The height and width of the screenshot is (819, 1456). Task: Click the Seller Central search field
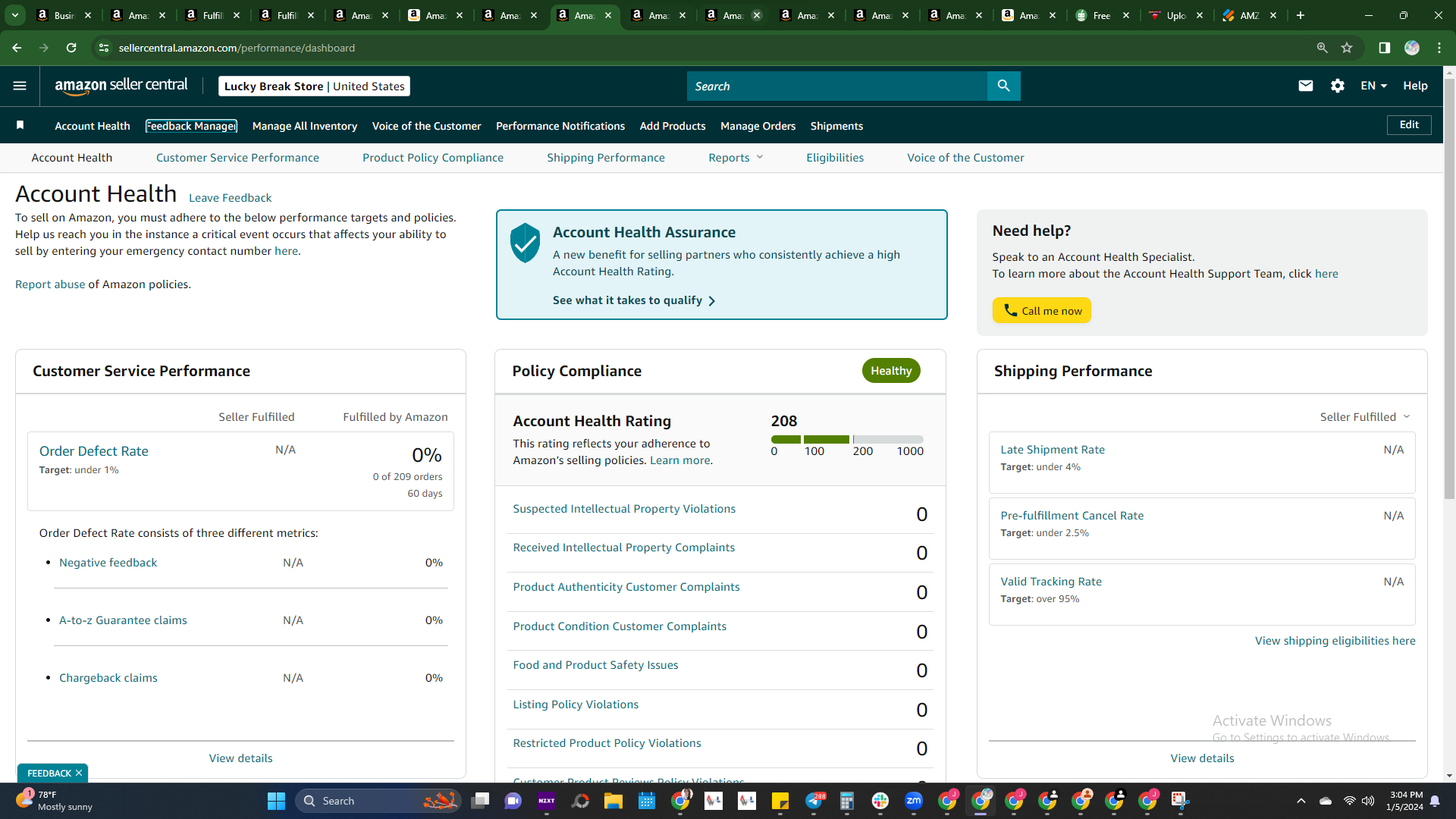[837, 86]
